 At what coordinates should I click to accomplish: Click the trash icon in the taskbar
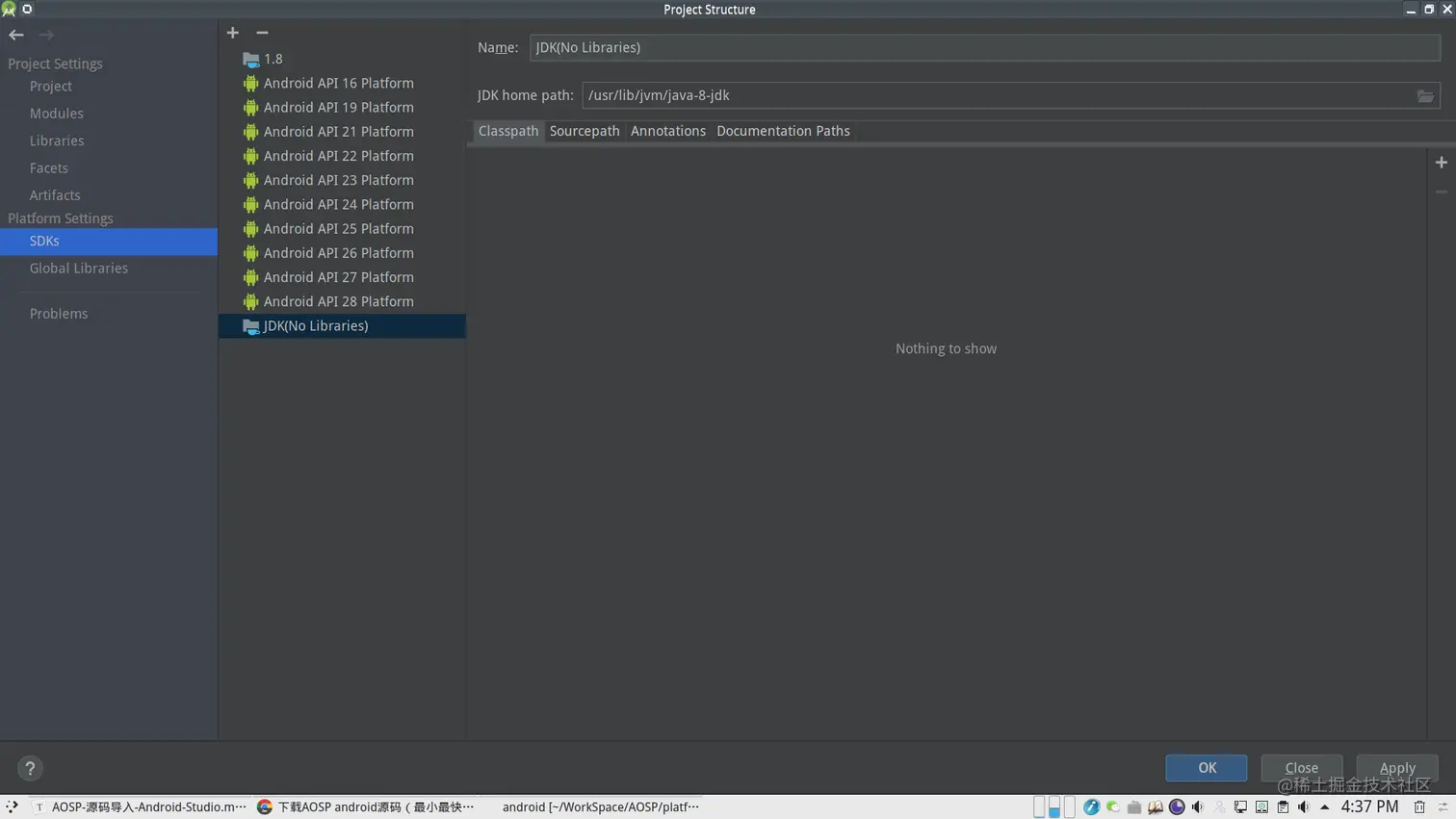(x=1419, y=807)
